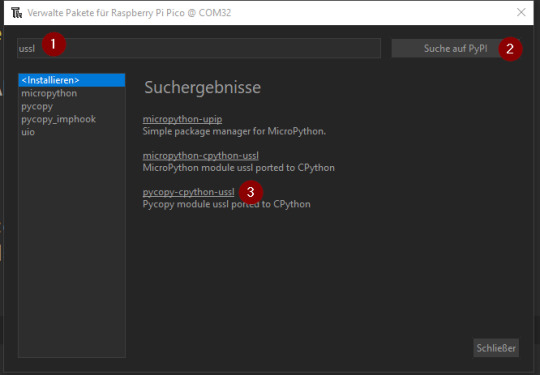Click the red number 3 marker

click(251, 192)
